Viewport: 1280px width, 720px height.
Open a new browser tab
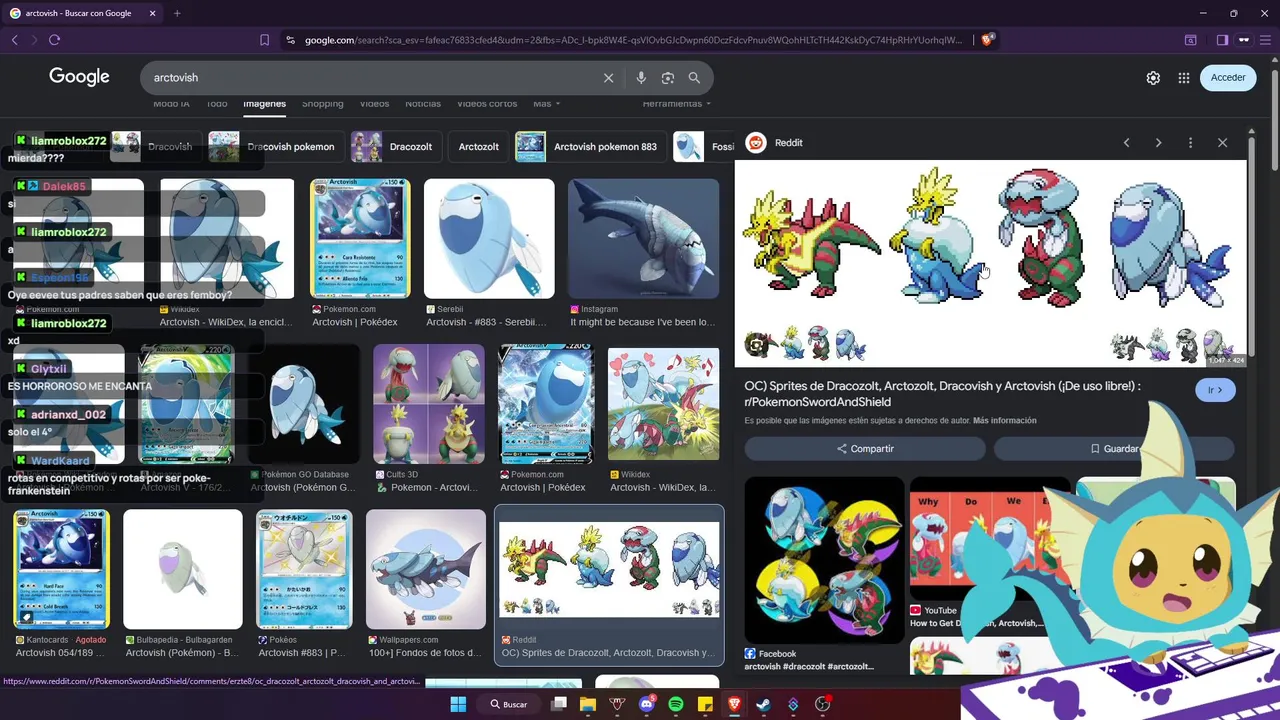177,13
